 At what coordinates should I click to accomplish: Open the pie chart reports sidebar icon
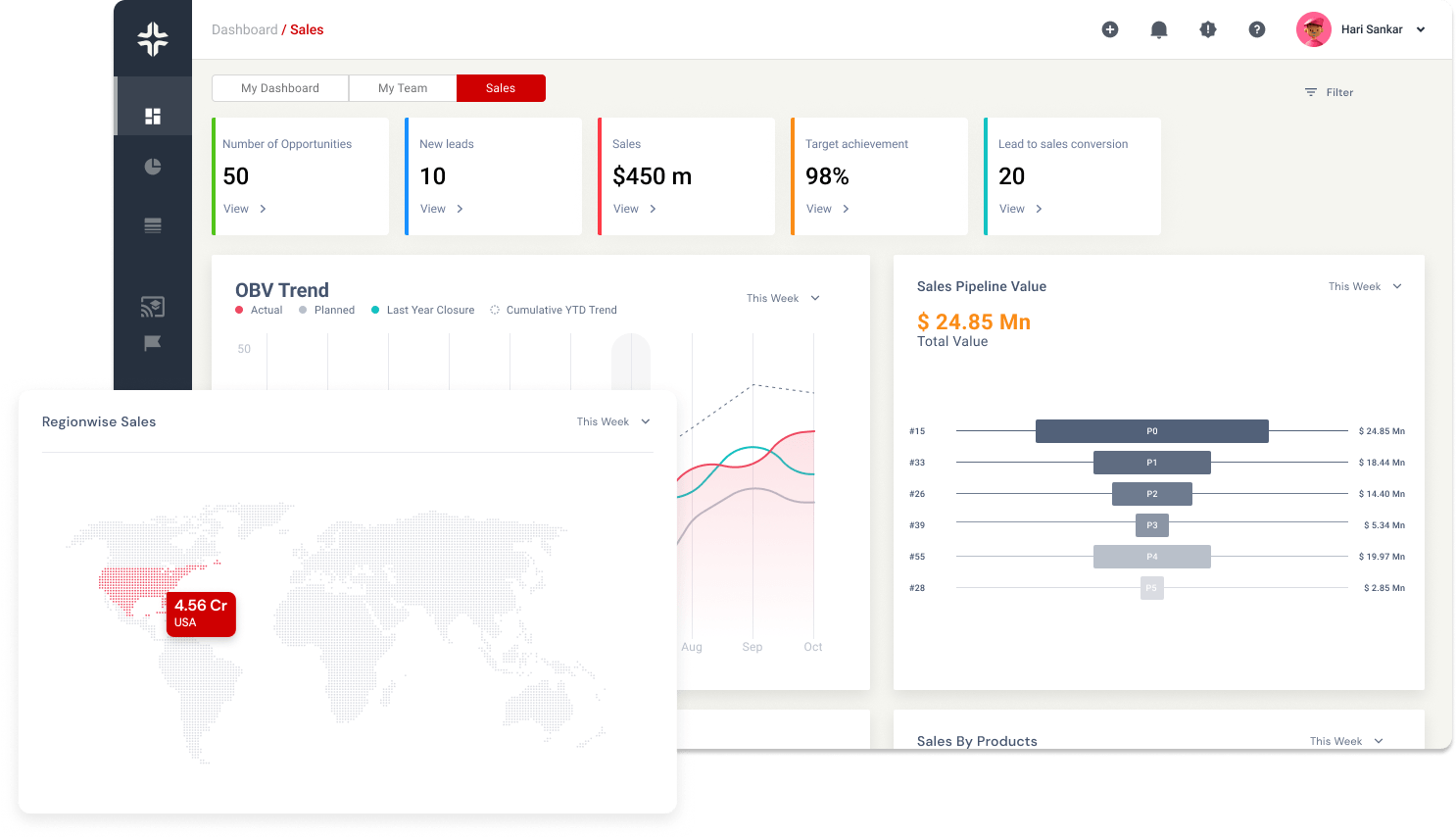point(153,167)
